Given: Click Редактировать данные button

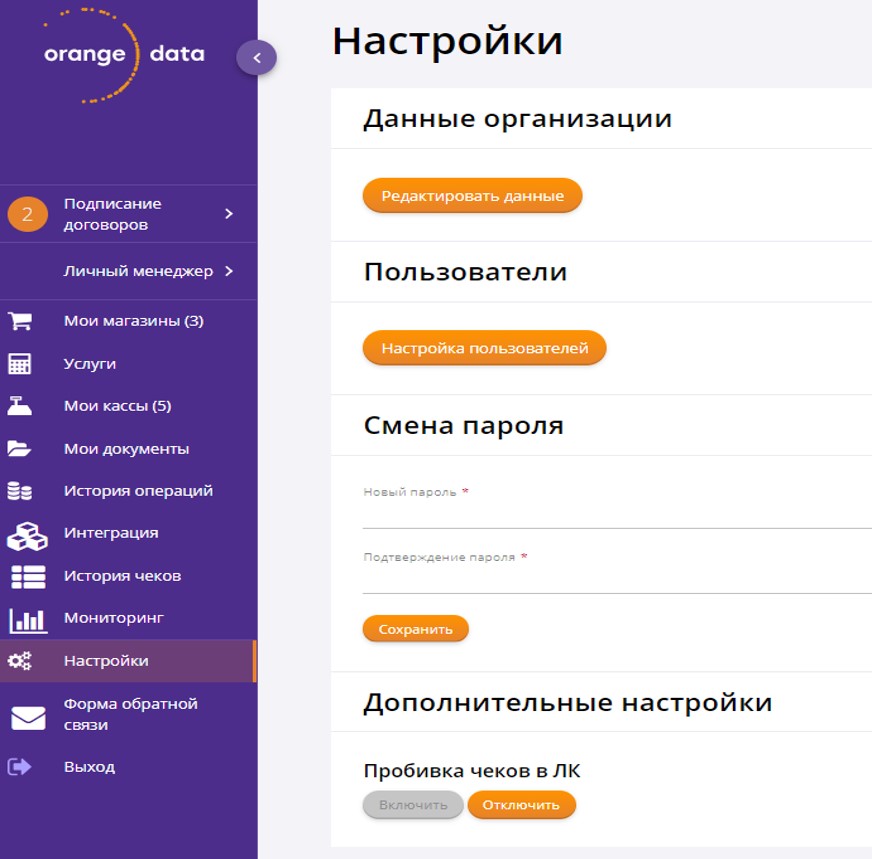Looking at the screenshot, I should tap(472, 196).
